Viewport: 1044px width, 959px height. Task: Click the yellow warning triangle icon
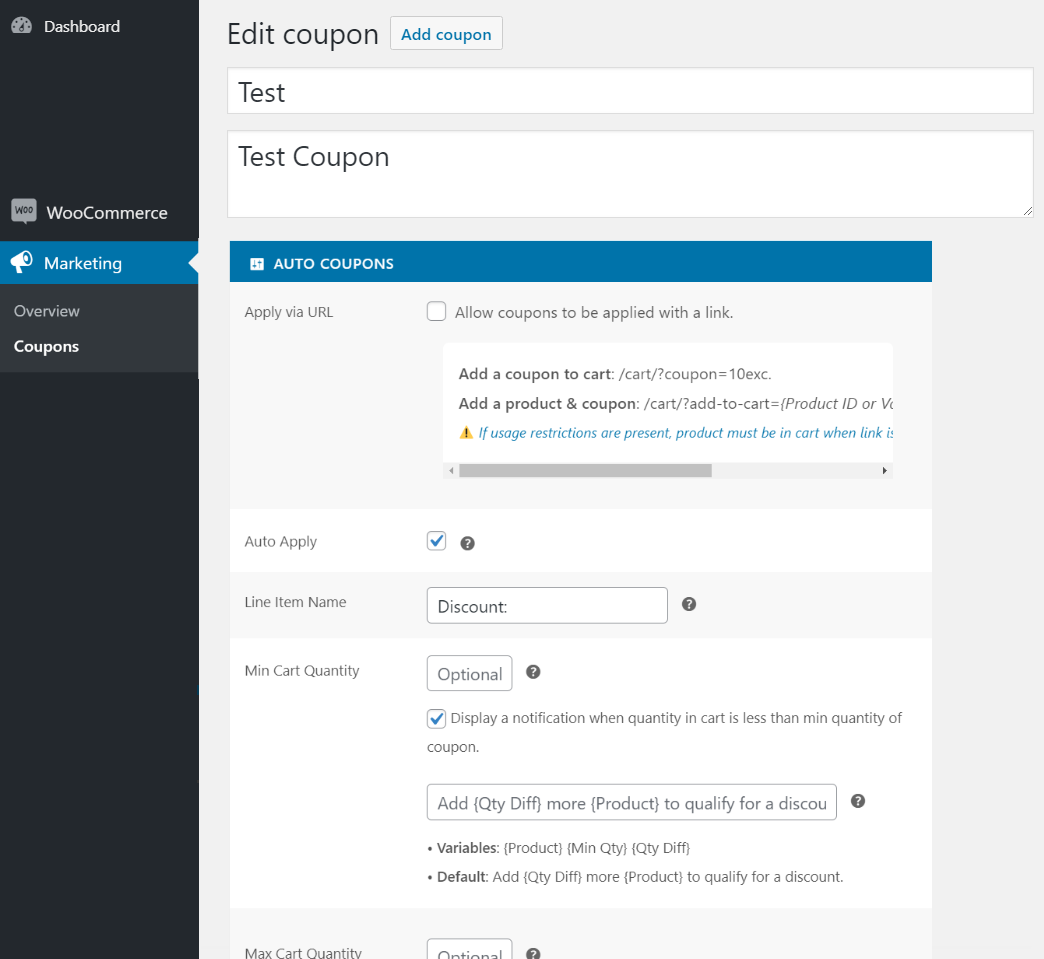[x=466, y=433]
